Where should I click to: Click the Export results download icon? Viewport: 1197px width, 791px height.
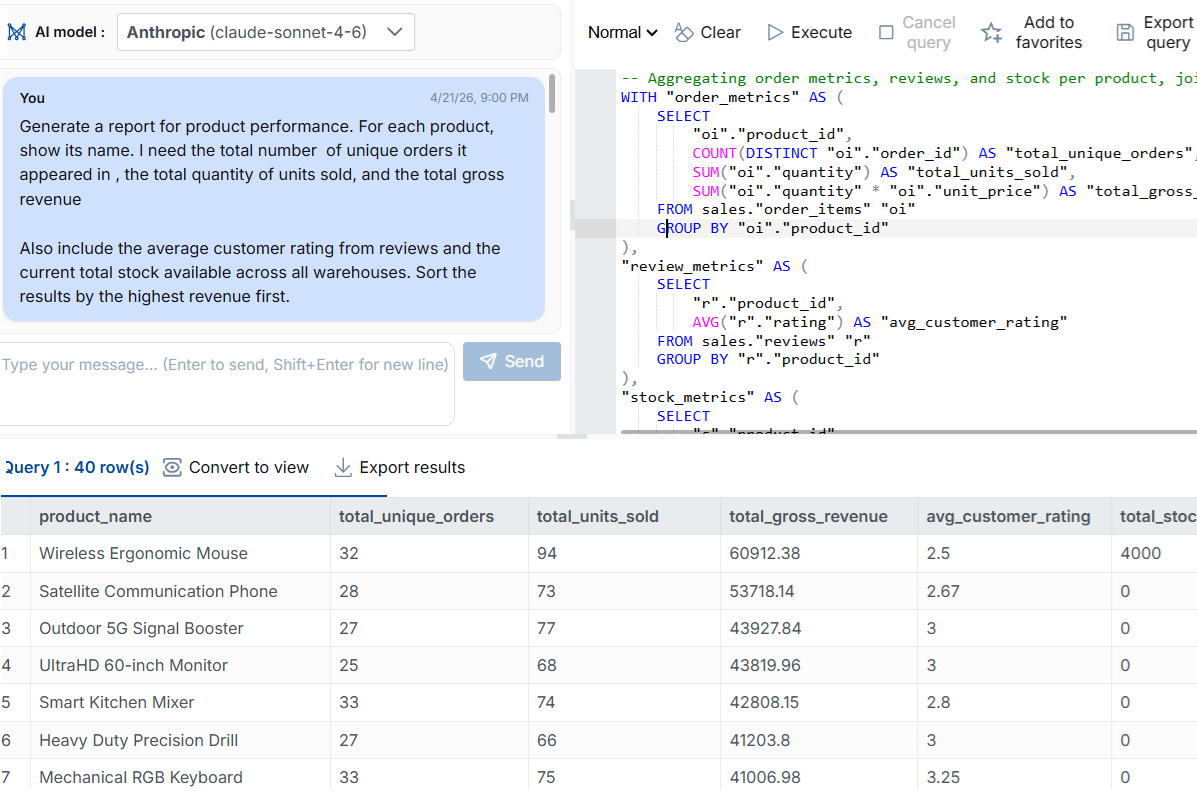[343, 467]
